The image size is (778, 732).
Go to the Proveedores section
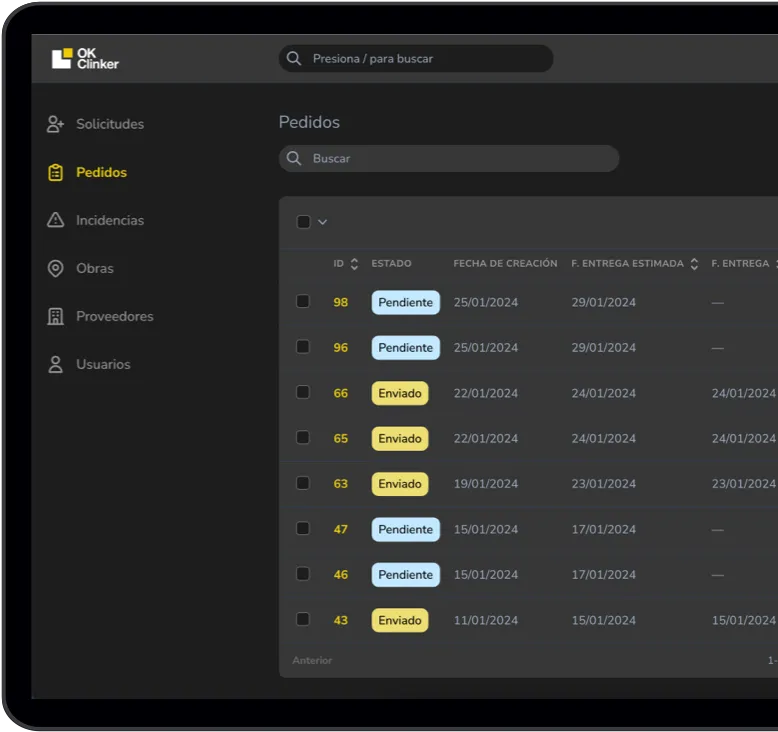(114, 316)
